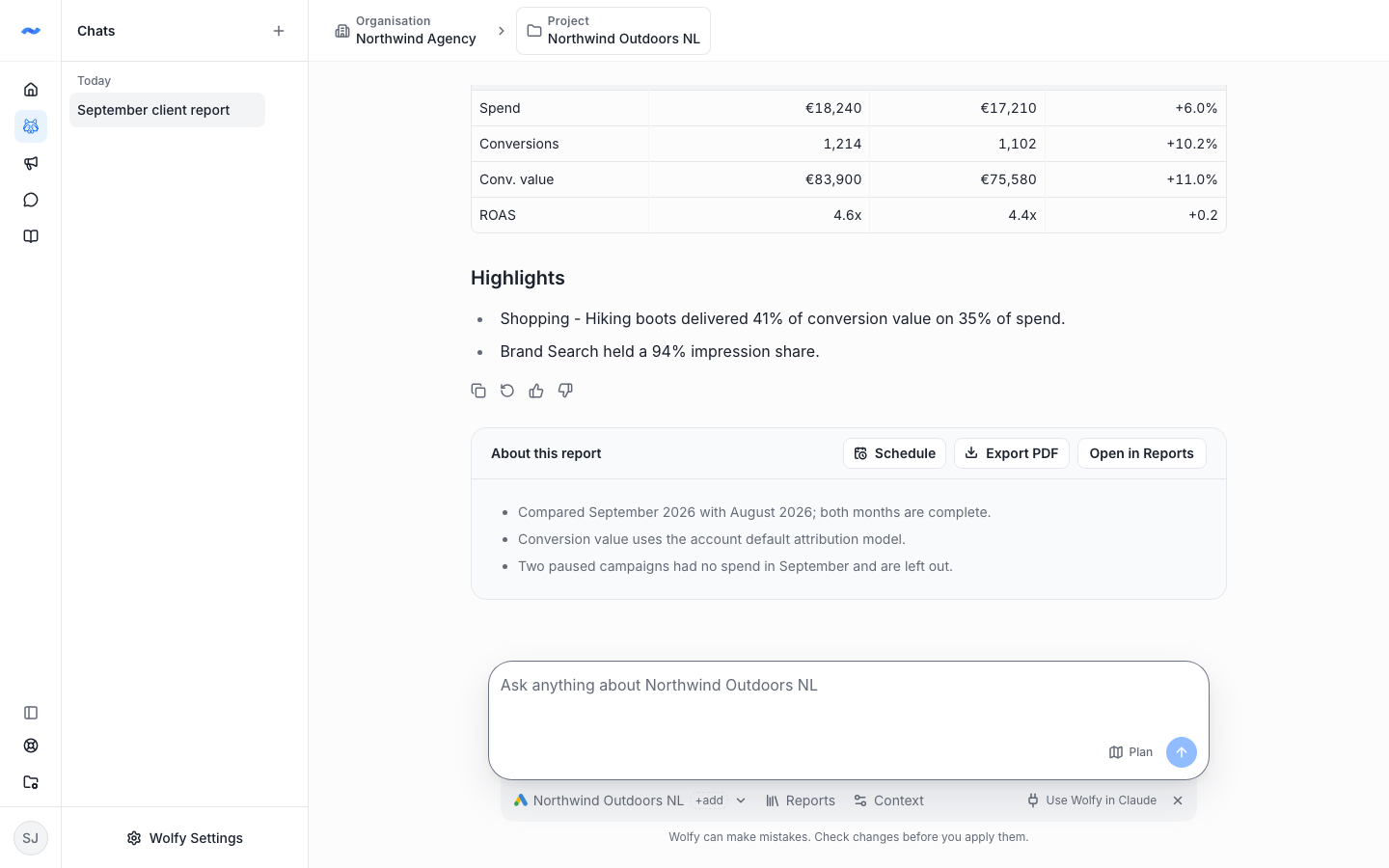Screen dimensions: 1389x868
Task: Open Reports below the chat input
Action: tap(801, 800)
